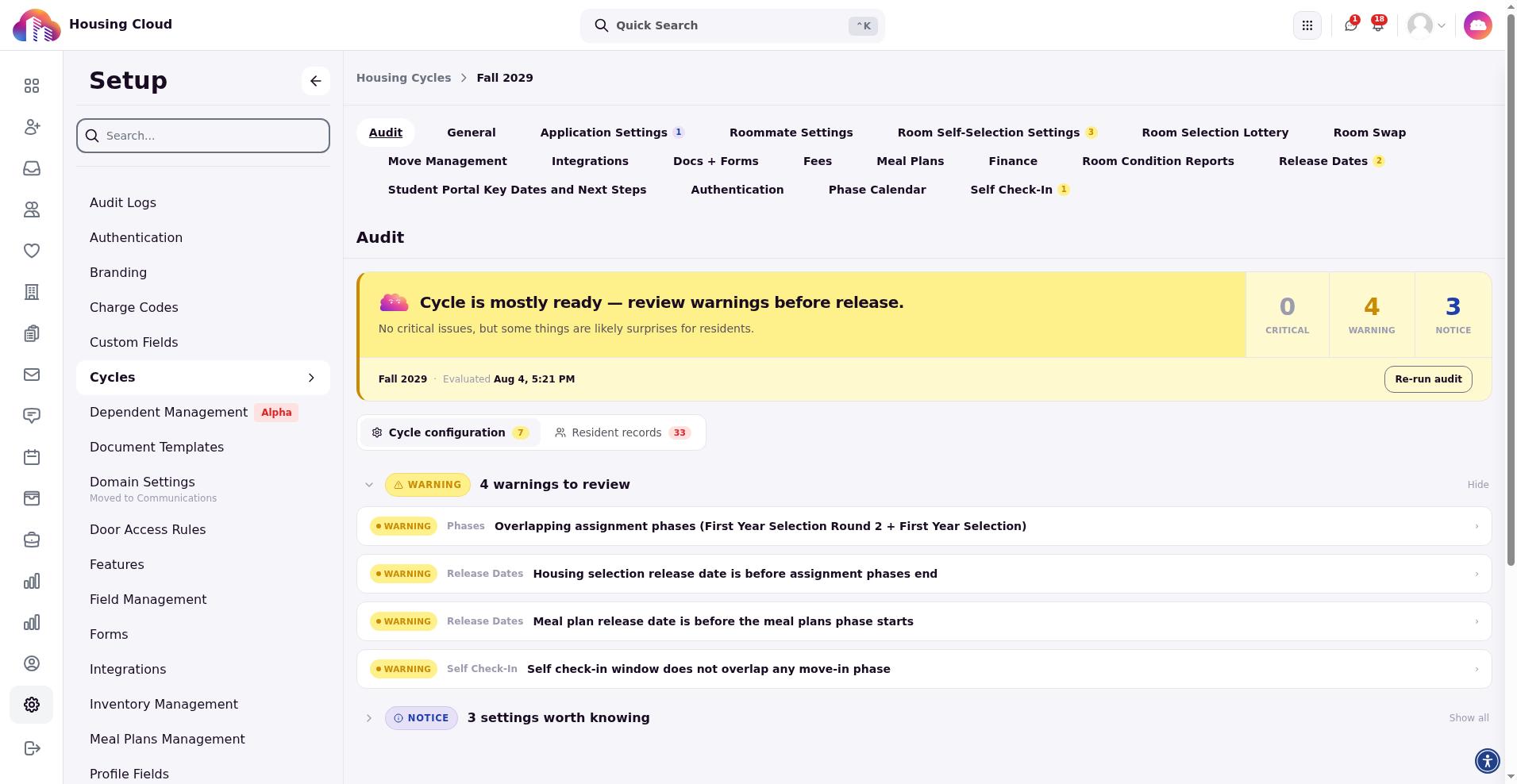Open bell notifications with badge 18

[1378, 25]
